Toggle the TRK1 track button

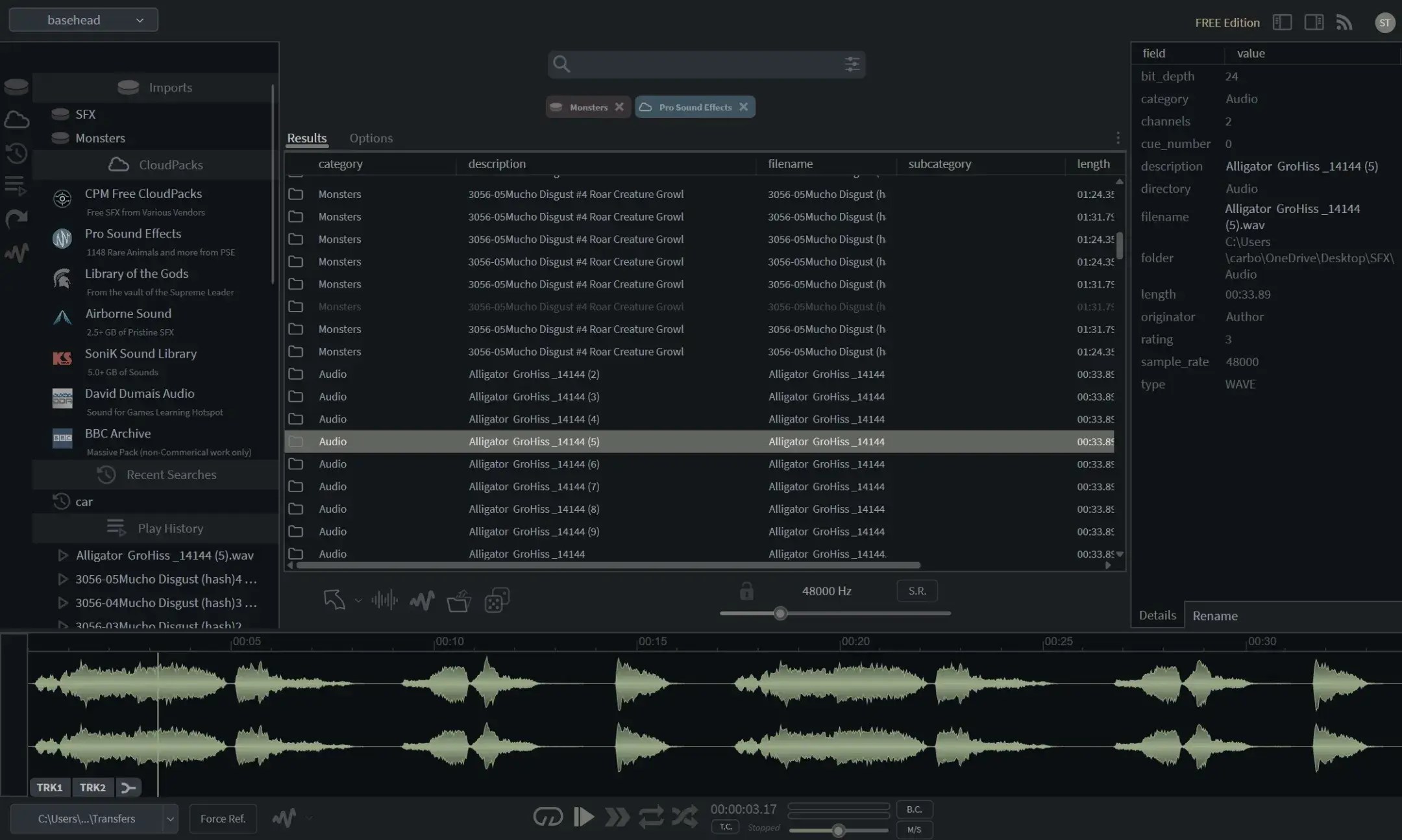[49, 787]
